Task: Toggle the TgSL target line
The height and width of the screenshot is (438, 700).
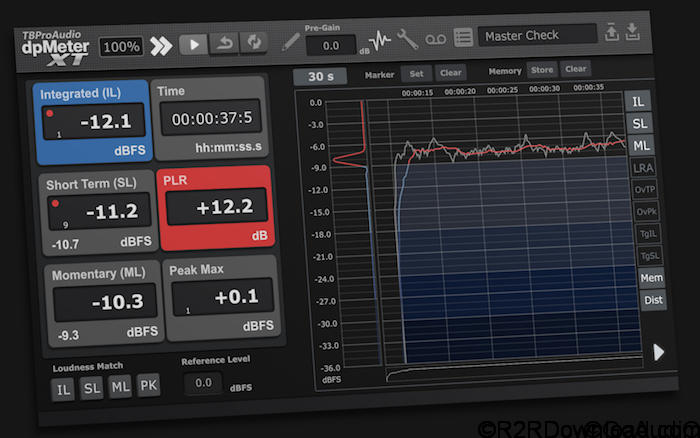Action: pyautogui.click(x=650, y=256)
